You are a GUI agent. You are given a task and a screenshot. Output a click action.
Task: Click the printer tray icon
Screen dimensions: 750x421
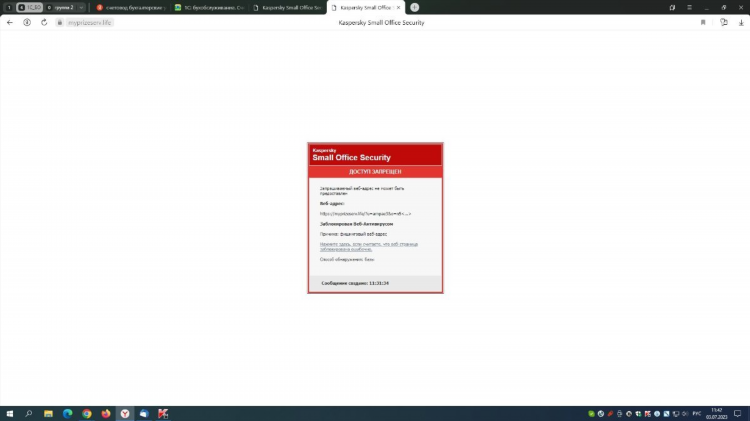click(619, 414)
